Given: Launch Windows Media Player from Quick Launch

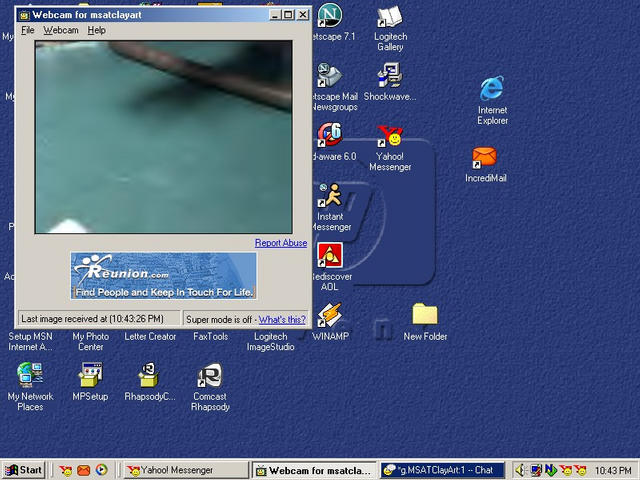Looking at the screenshot, I should [101, 470].
